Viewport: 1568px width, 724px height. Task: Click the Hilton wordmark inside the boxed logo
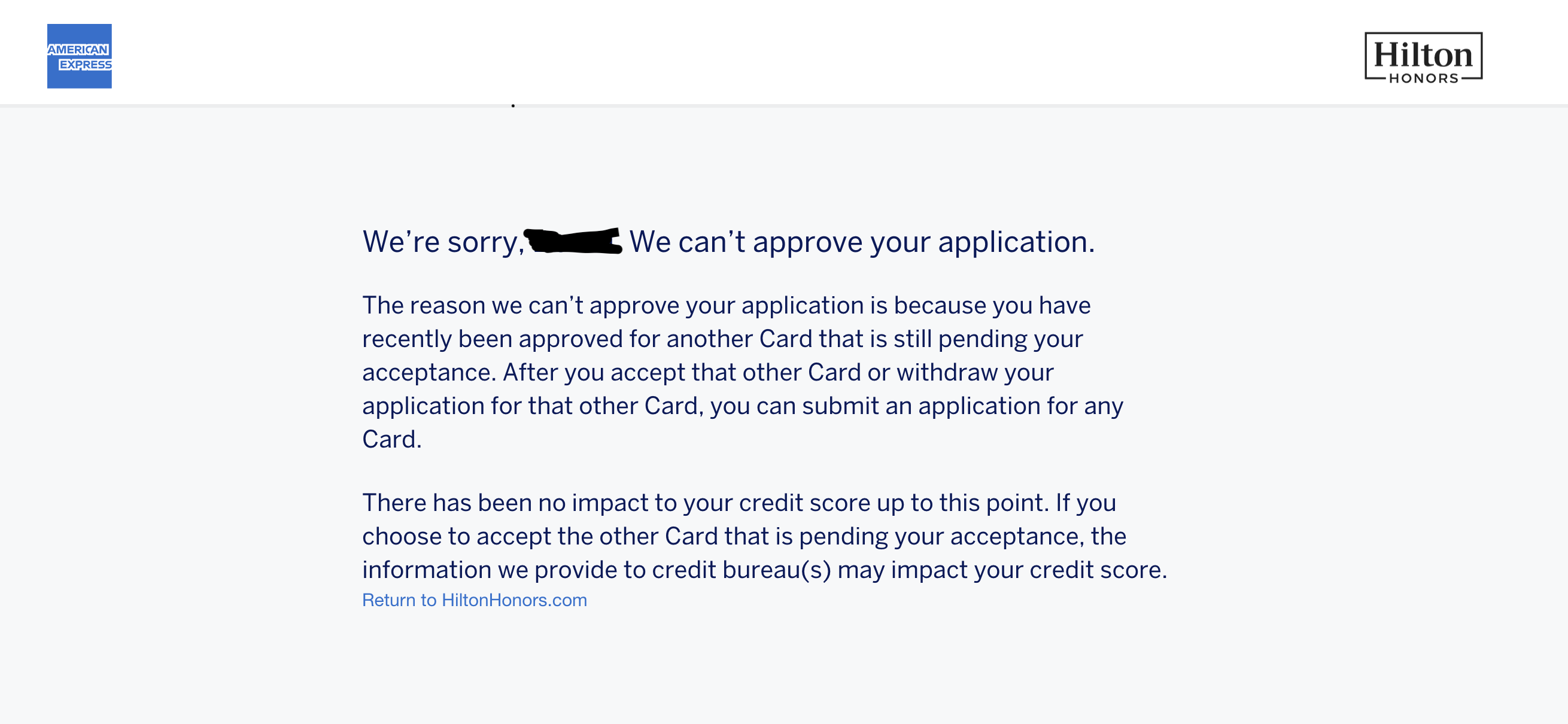[x=1423, y=56]
